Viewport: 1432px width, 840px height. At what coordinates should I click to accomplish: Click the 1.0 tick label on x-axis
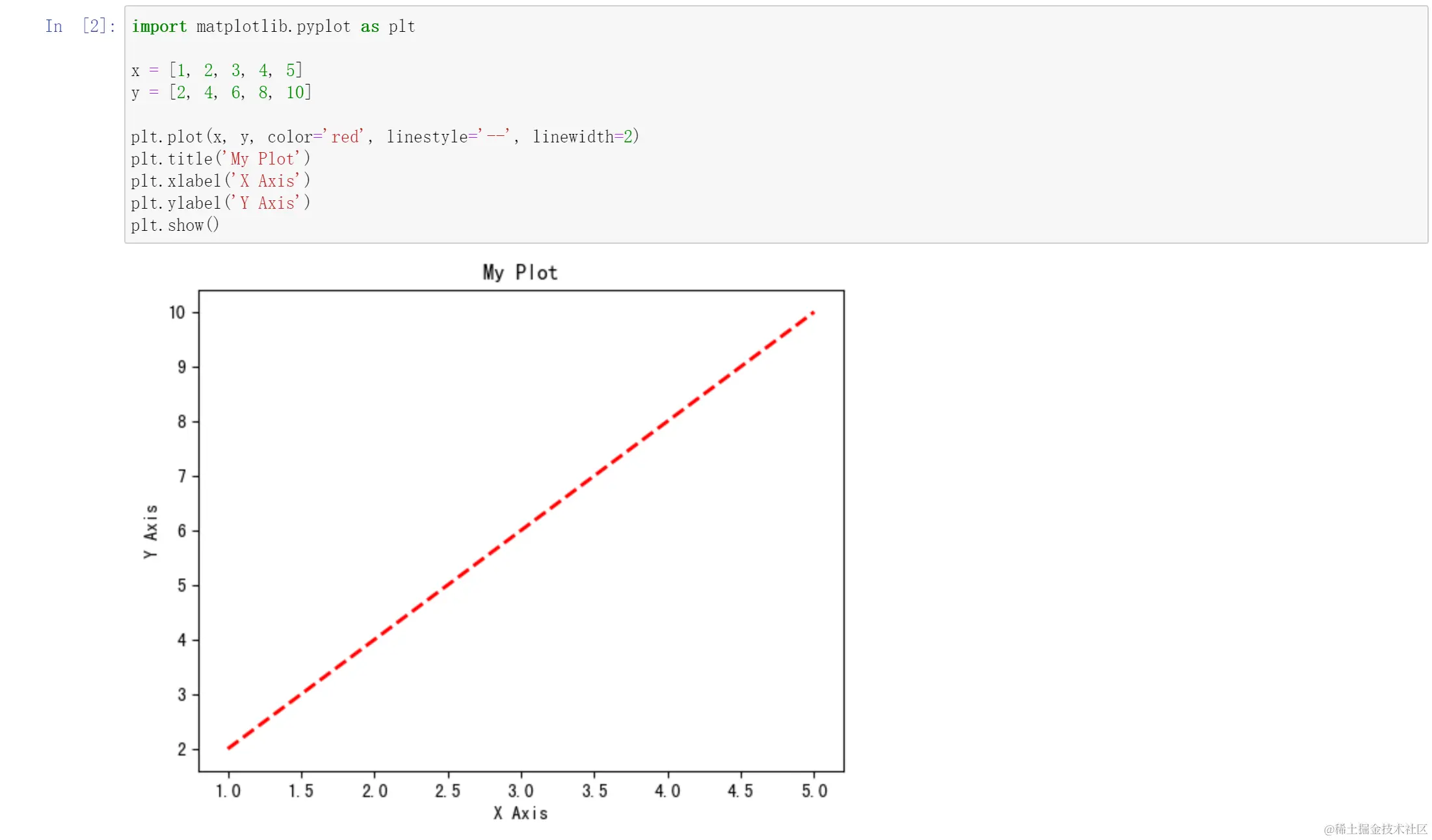pos(228,791)
